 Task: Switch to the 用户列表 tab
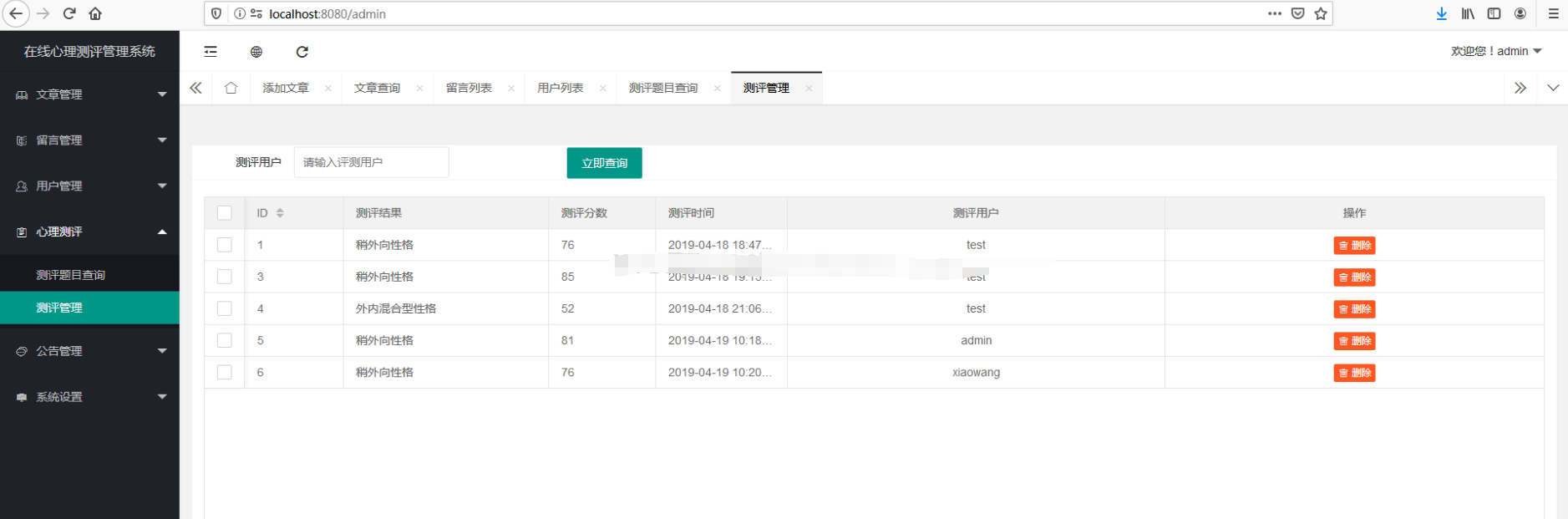(561, 88)
